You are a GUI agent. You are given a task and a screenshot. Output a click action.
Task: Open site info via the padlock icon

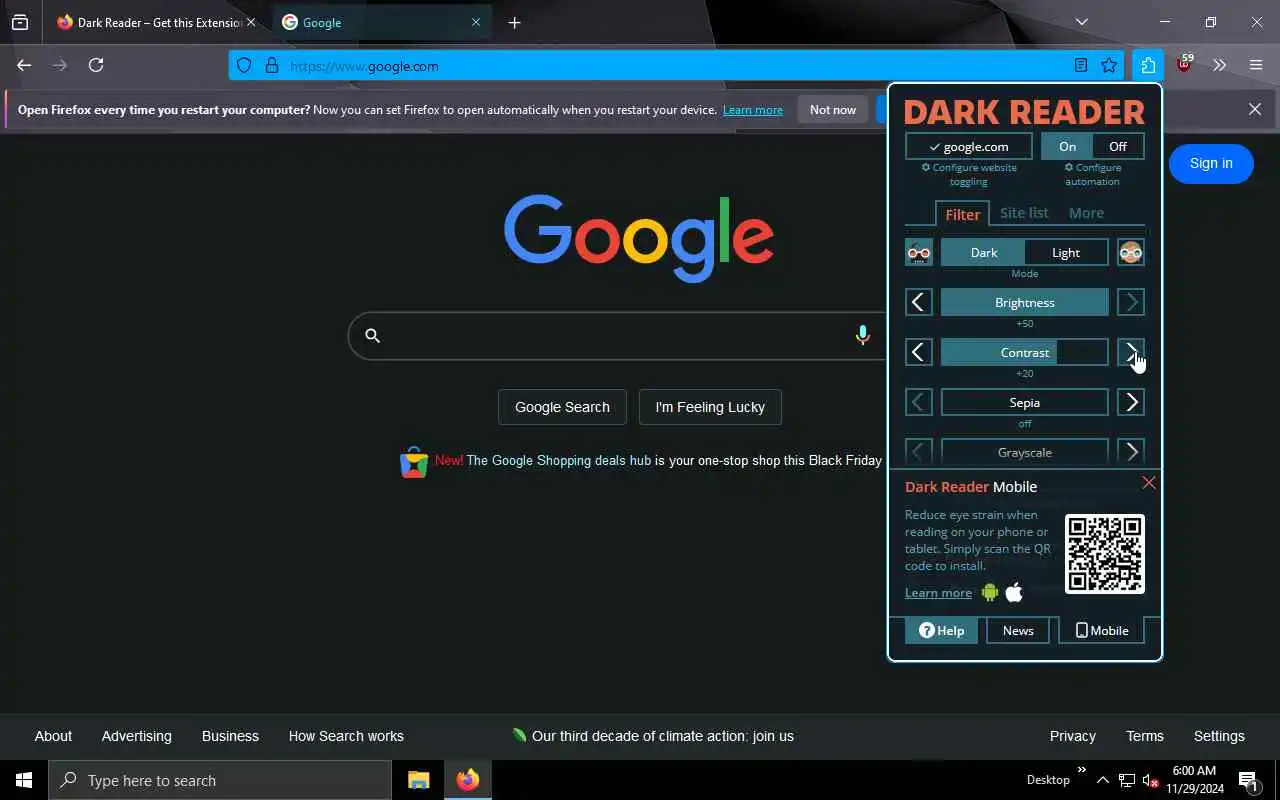point(271,66)
